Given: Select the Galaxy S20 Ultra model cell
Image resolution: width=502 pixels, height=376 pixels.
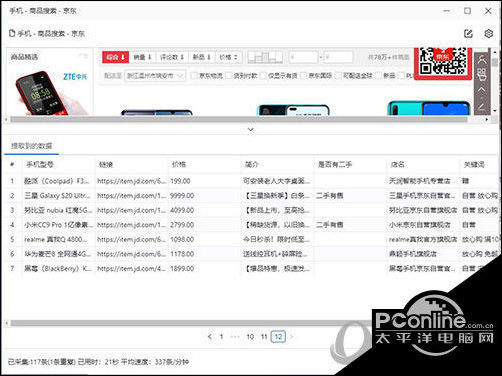Looking at the screenshot, I should pos(57,196).
